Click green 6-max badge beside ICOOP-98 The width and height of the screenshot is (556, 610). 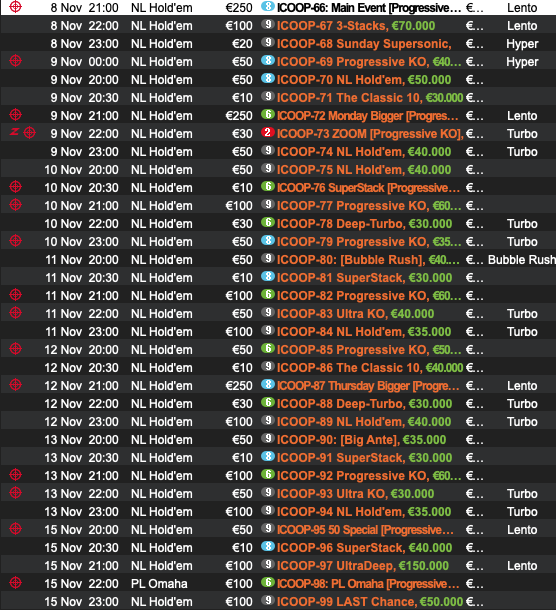(268, 583)
